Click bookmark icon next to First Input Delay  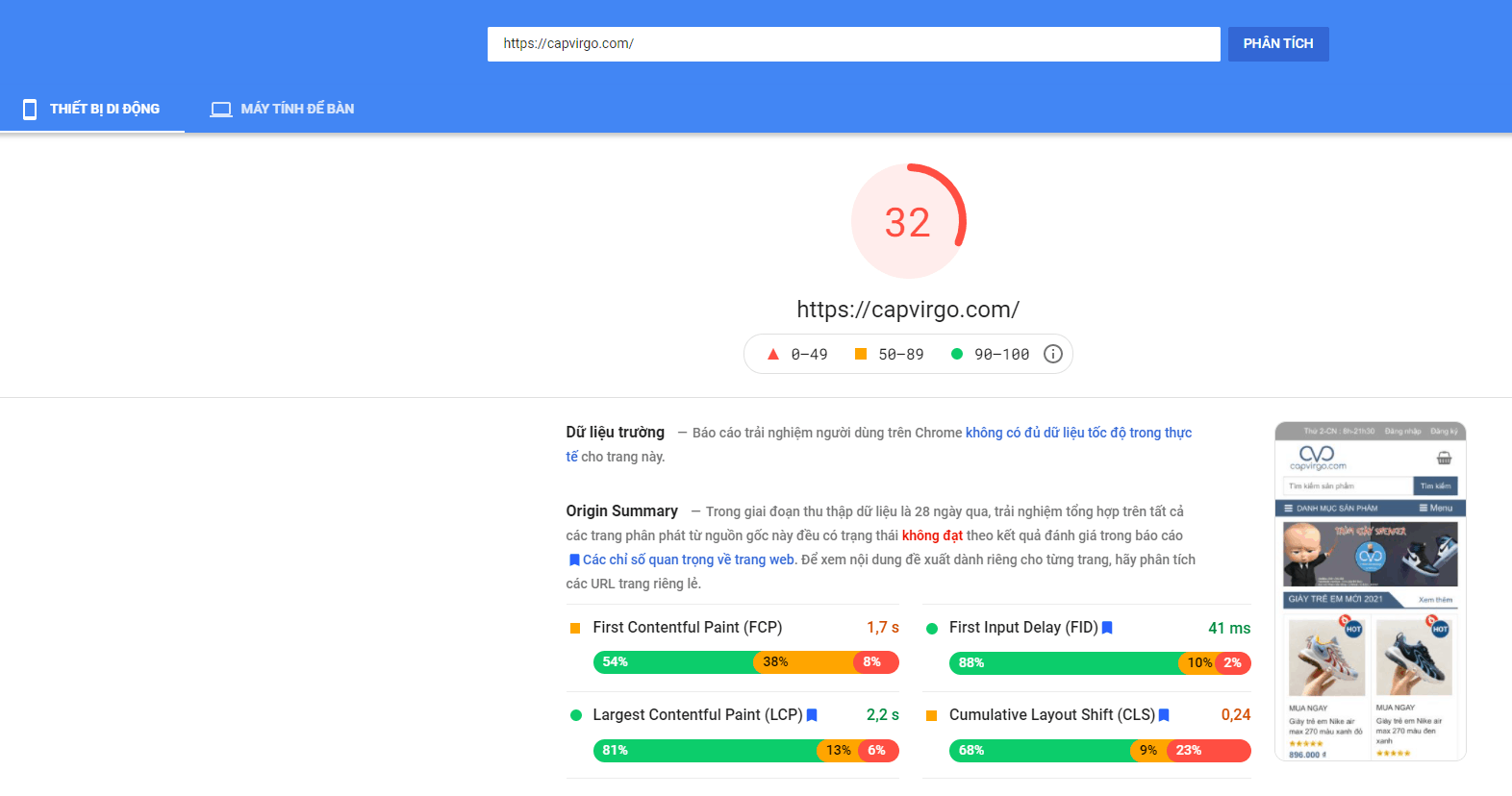click(x=1107, y=628)
